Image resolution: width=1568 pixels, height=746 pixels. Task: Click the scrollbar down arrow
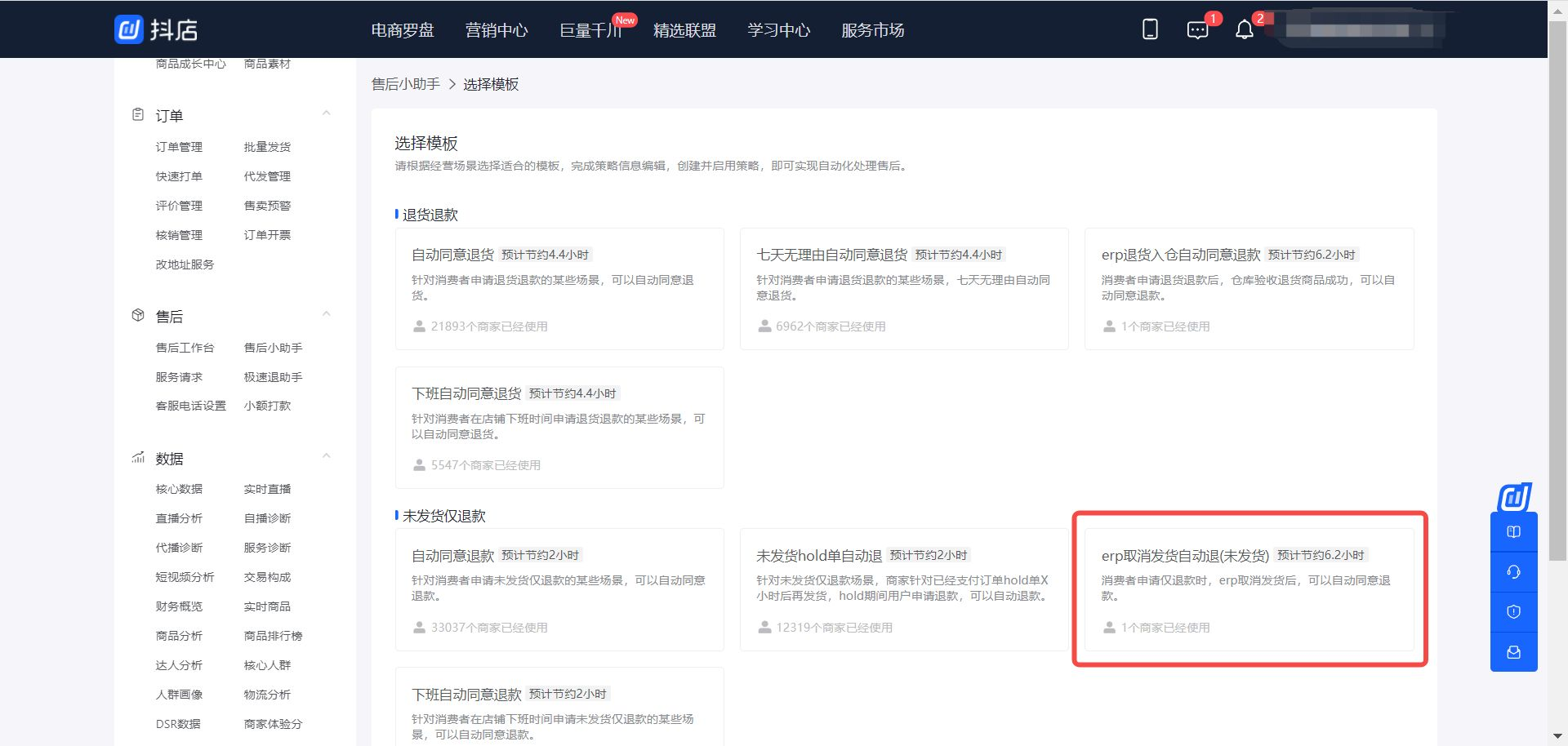click(1557, 736)
